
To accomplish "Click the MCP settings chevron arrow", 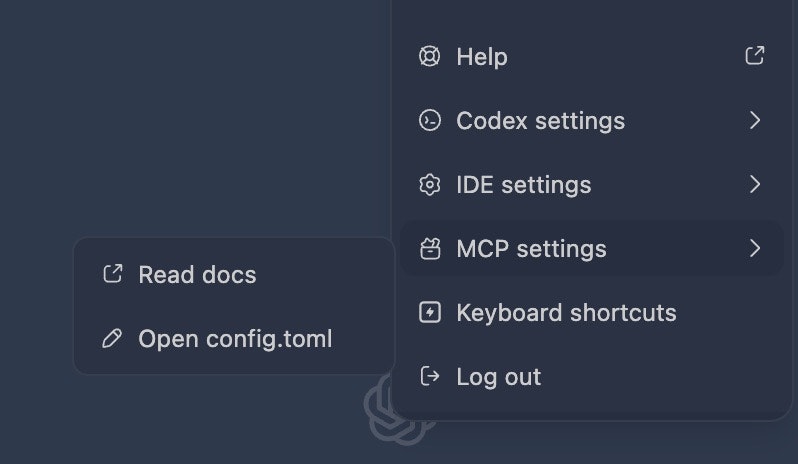I will [755, 249].
